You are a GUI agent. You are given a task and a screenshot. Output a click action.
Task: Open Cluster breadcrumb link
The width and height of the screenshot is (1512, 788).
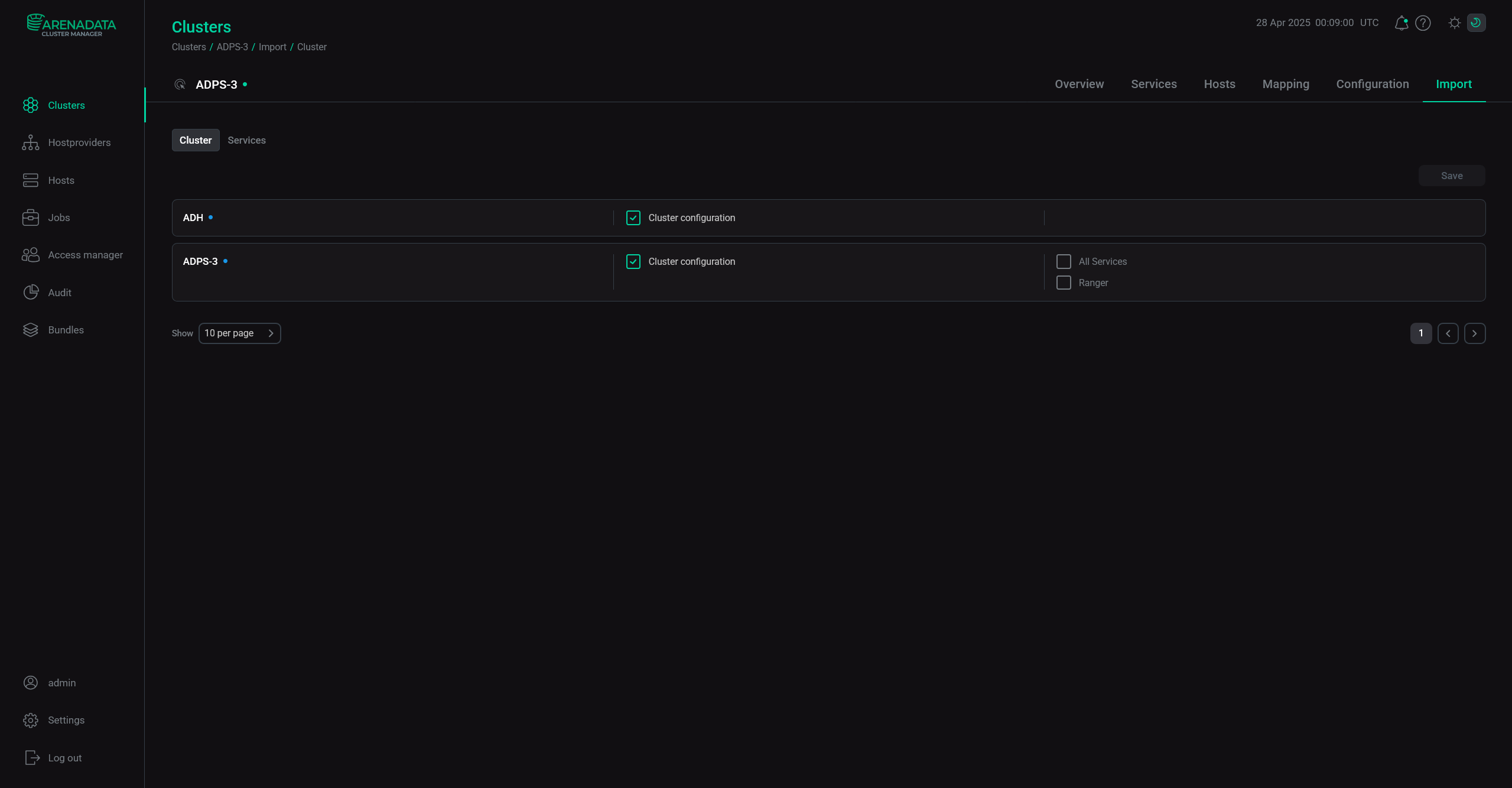312,47
